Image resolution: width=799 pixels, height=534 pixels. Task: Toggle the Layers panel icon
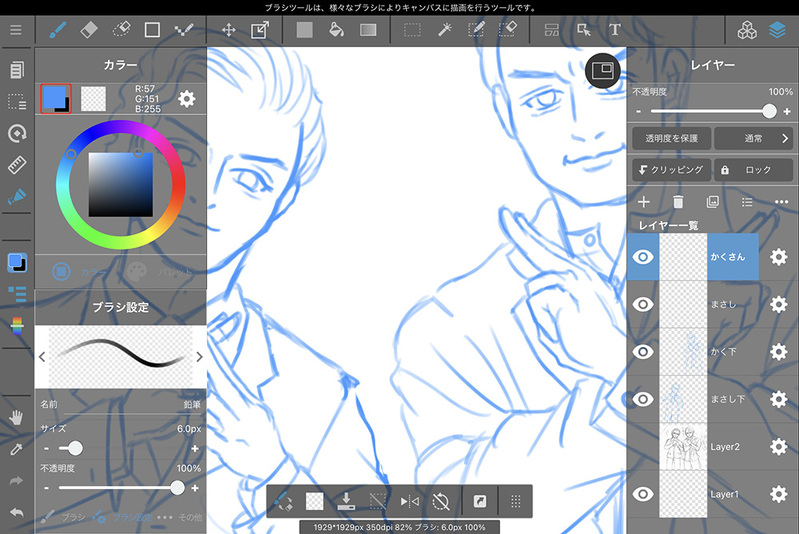(x=777, y=30)
